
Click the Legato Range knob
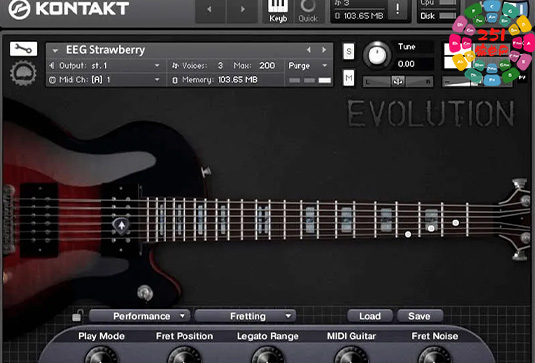click(x=268, y=355)
